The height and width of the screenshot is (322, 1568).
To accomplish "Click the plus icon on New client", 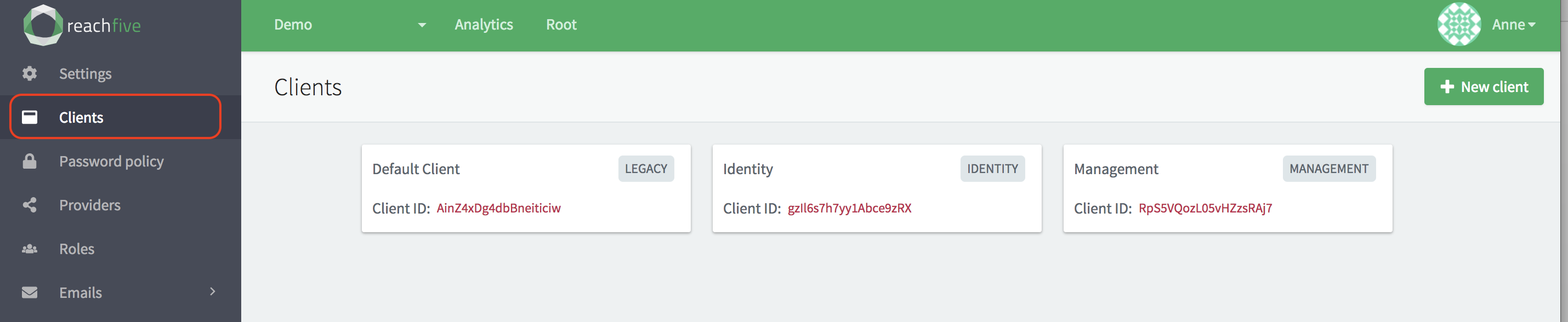I will (x=1447, y=87).
